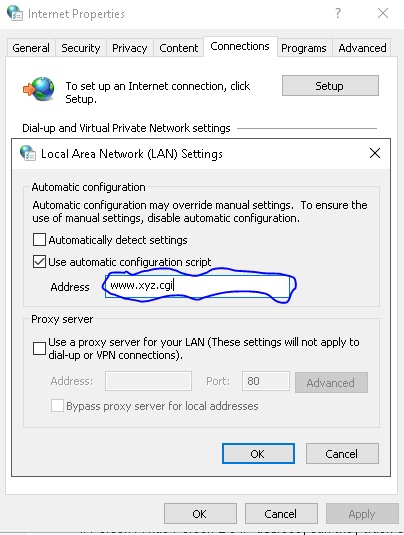Click the question mark help icon
The width and height of the screenshot is (404, 535).
tap(337, 13)
